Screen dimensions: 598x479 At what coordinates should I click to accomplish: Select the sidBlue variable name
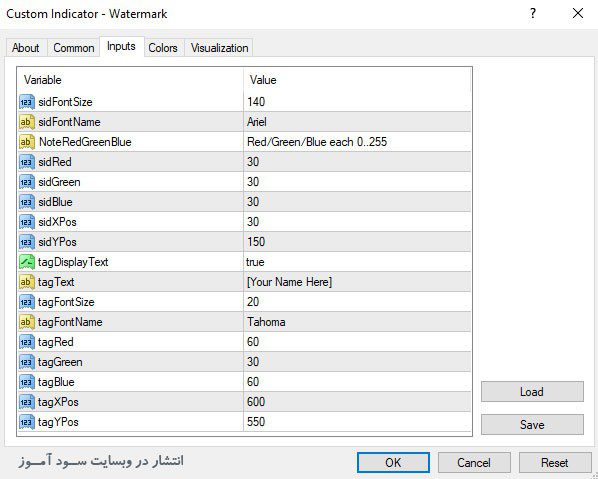coord(55,202)
